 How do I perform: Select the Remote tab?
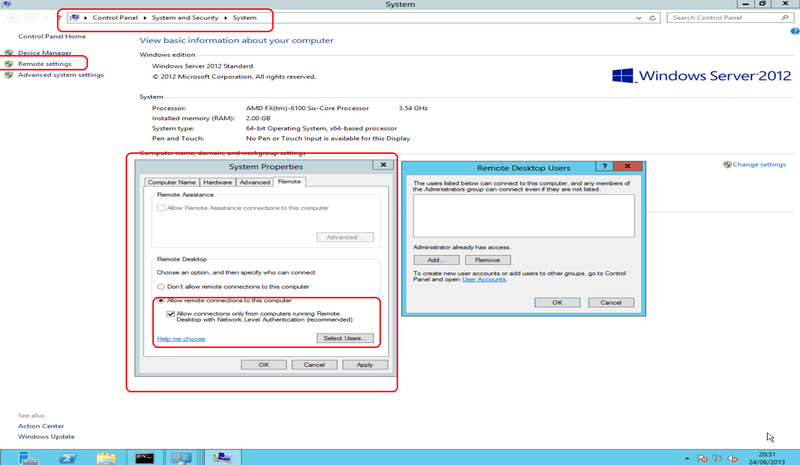tap(289, 182)
